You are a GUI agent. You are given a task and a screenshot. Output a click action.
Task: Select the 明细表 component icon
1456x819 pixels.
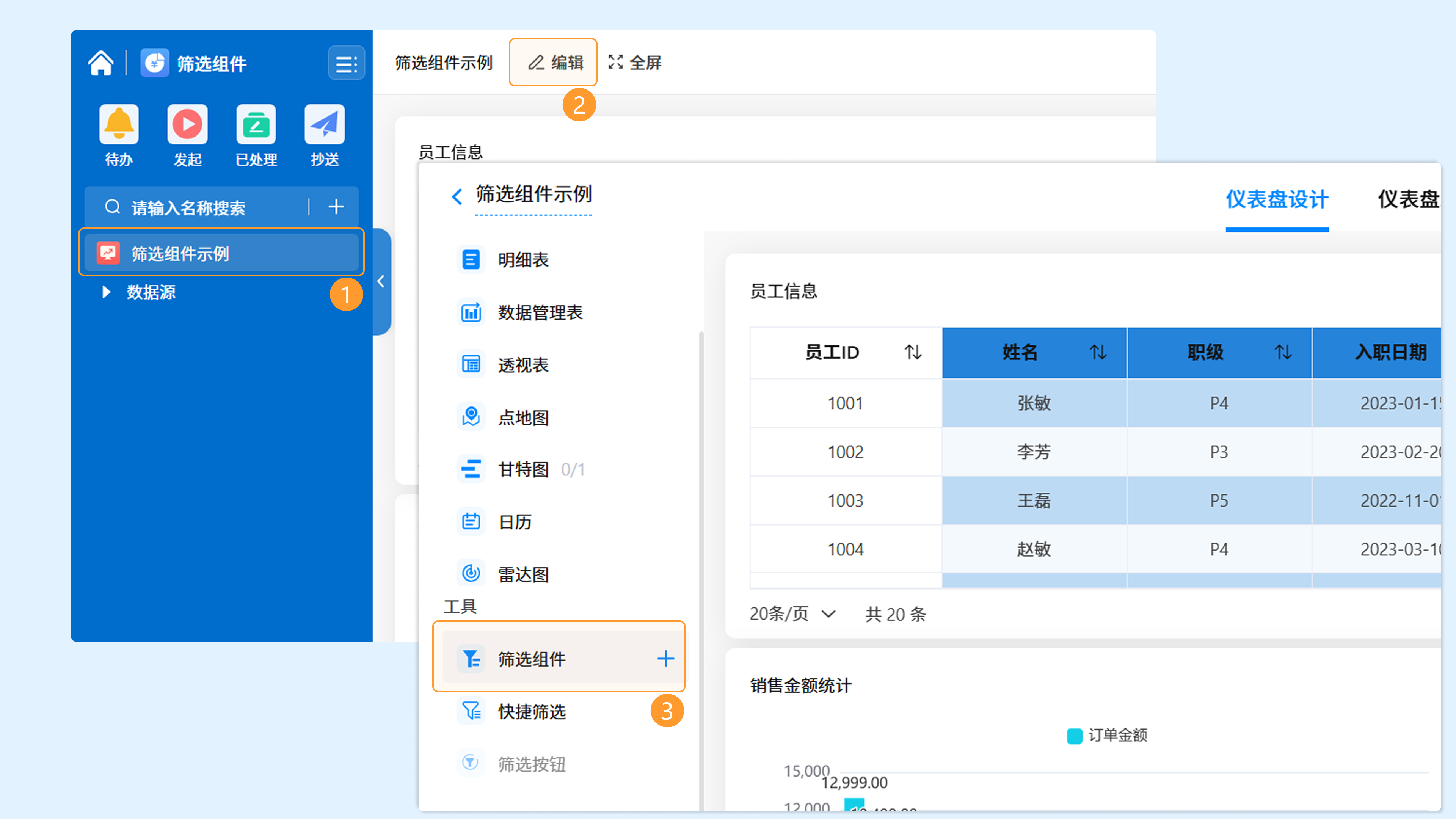[x=471, y=260]
